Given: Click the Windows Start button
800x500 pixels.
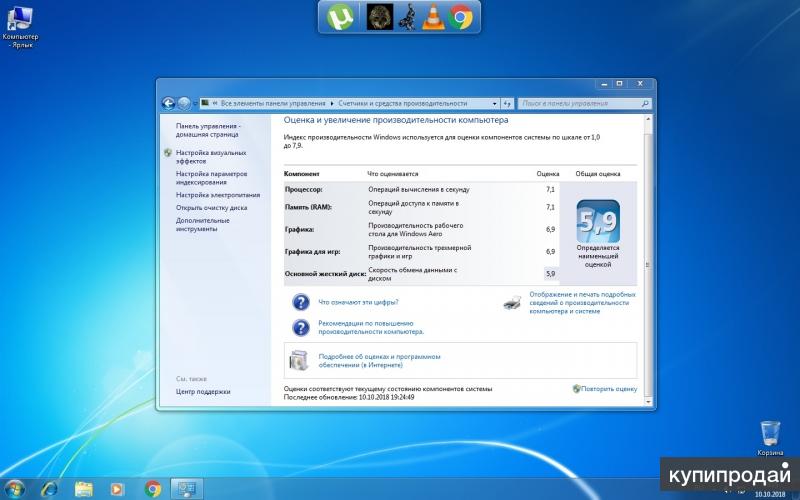Looking at the screenshot, I should (14, 489).
